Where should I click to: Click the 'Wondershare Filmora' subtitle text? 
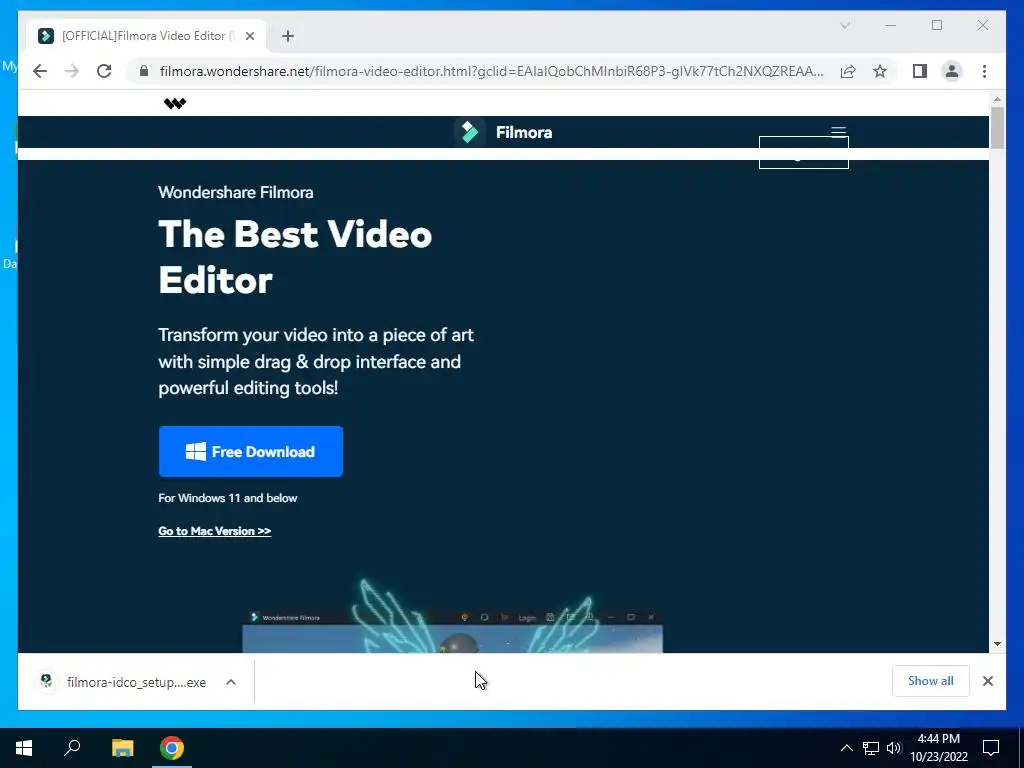(236, 192)
